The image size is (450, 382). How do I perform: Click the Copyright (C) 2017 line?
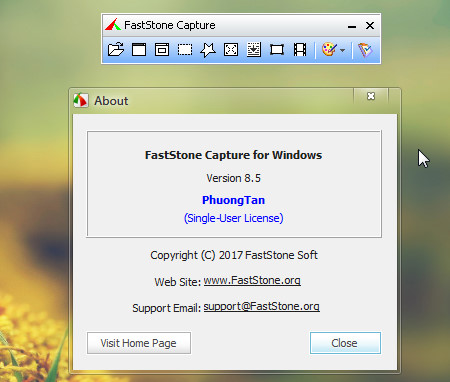(x=234, y=255)
